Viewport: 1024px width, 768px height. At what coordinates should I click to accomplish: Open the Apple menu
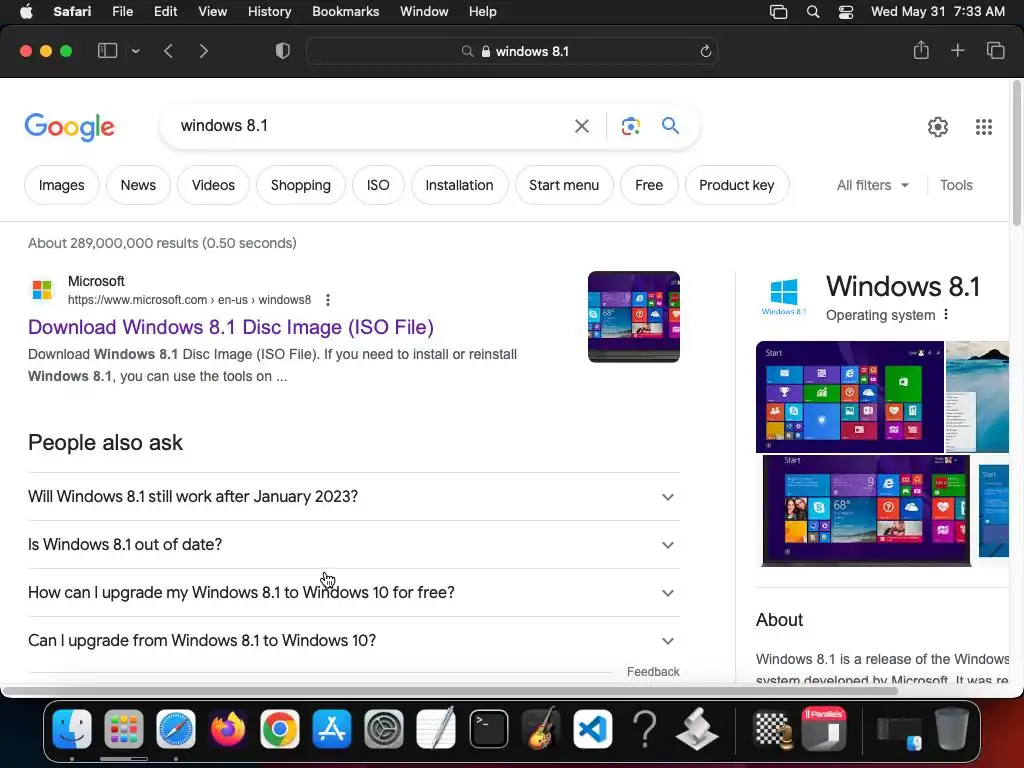click(26, 12)
